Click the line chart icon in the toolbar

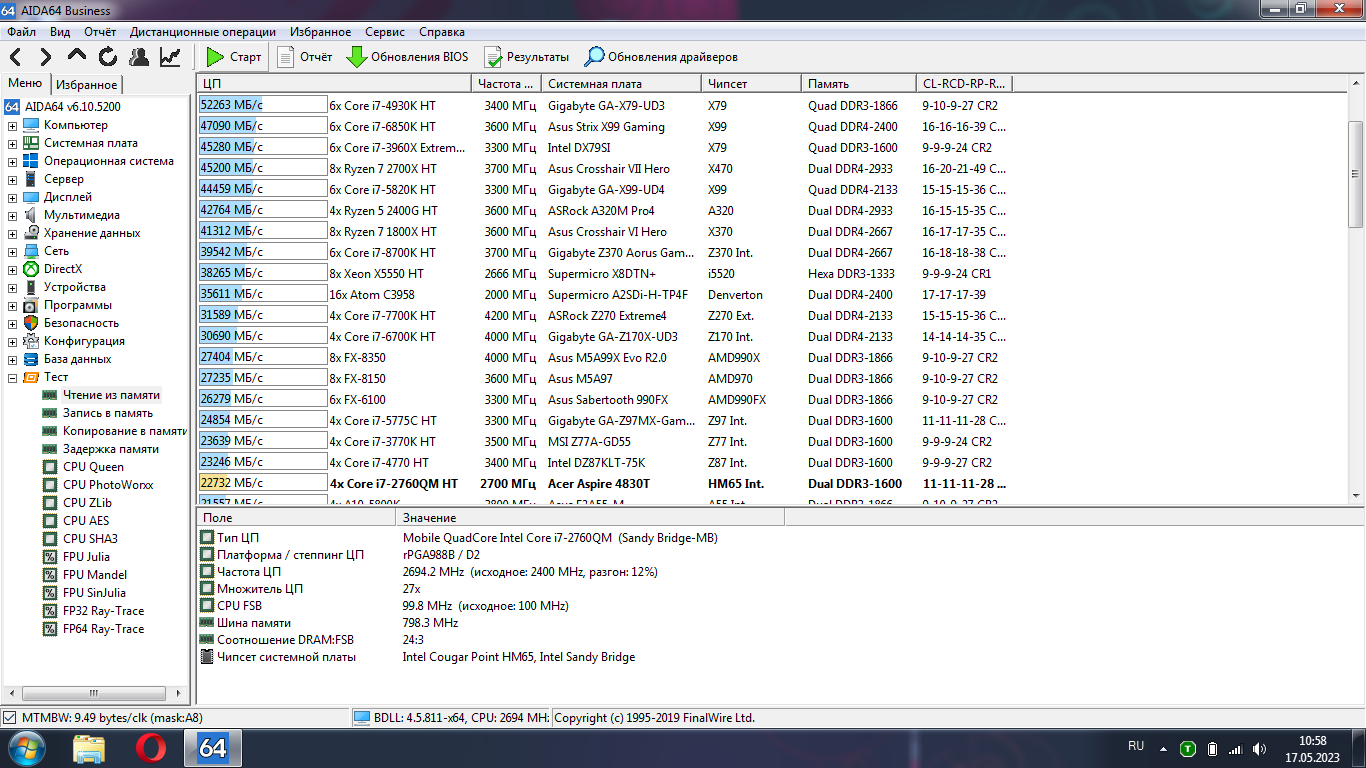(170, 57)
